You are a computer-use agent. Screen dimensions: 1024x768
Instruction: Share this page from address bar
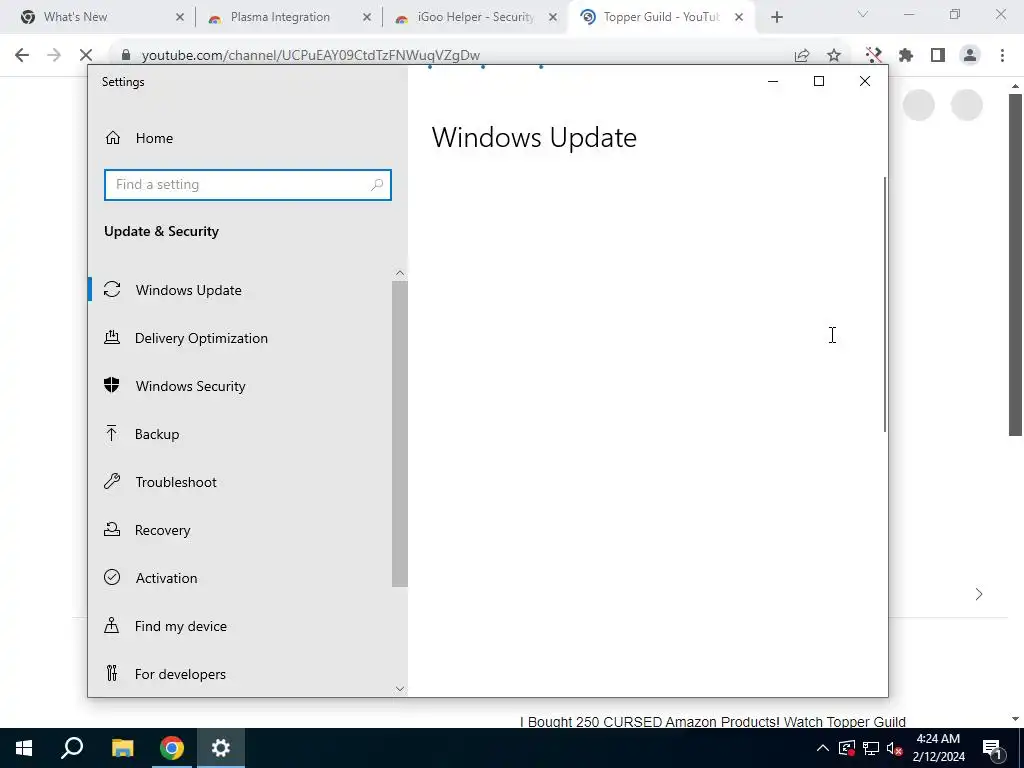[802, 56]
